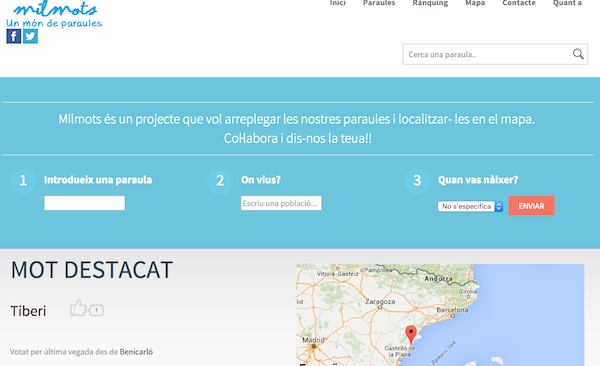600x366 pixels.
Task: Focus the 'Cerca una paraula' search field
Action: (487, 54)
